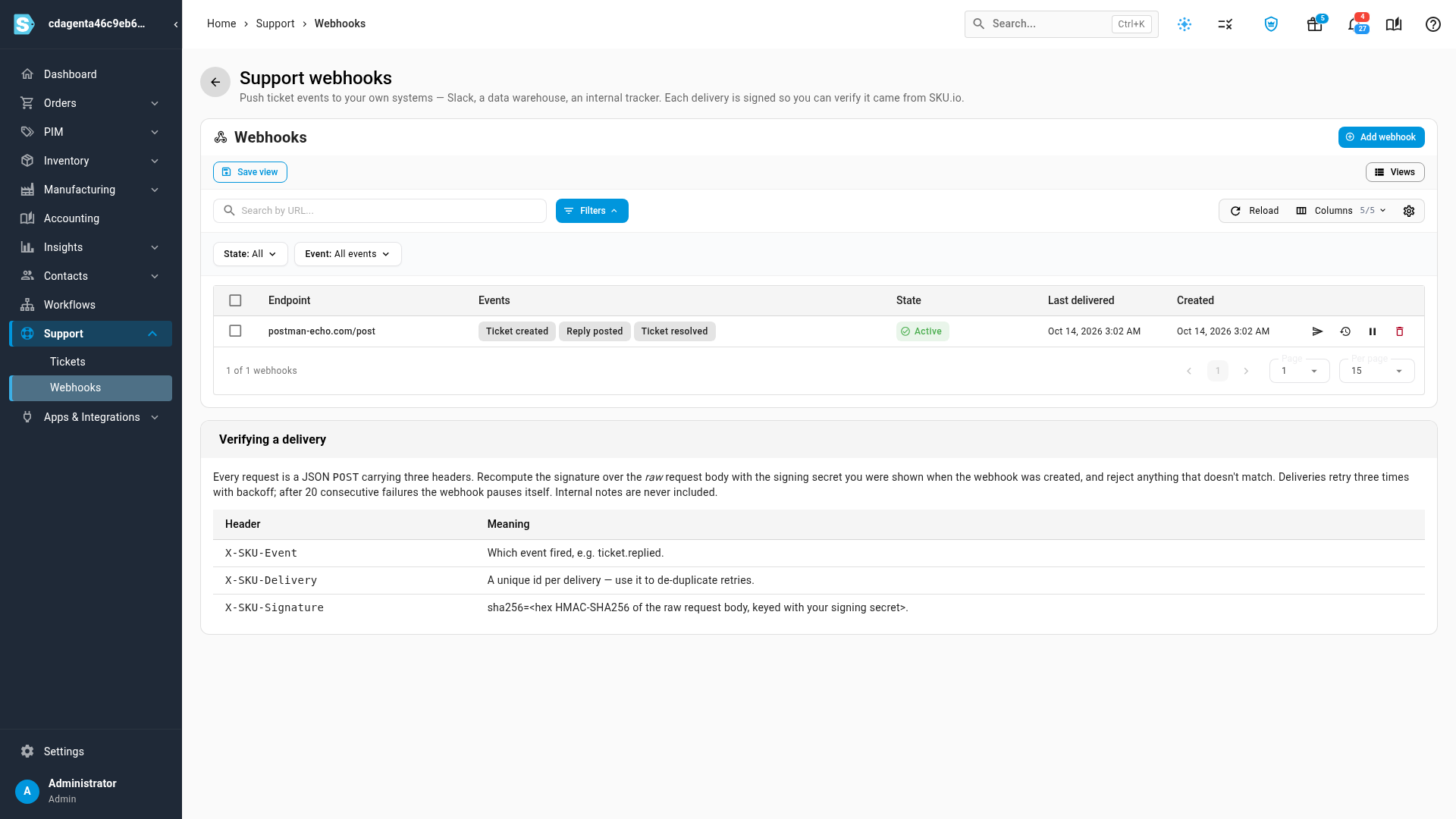Viewport: 1456px width, 819px height.
Task: Click the Administrator avatar icon
Action: pos(27,791)
